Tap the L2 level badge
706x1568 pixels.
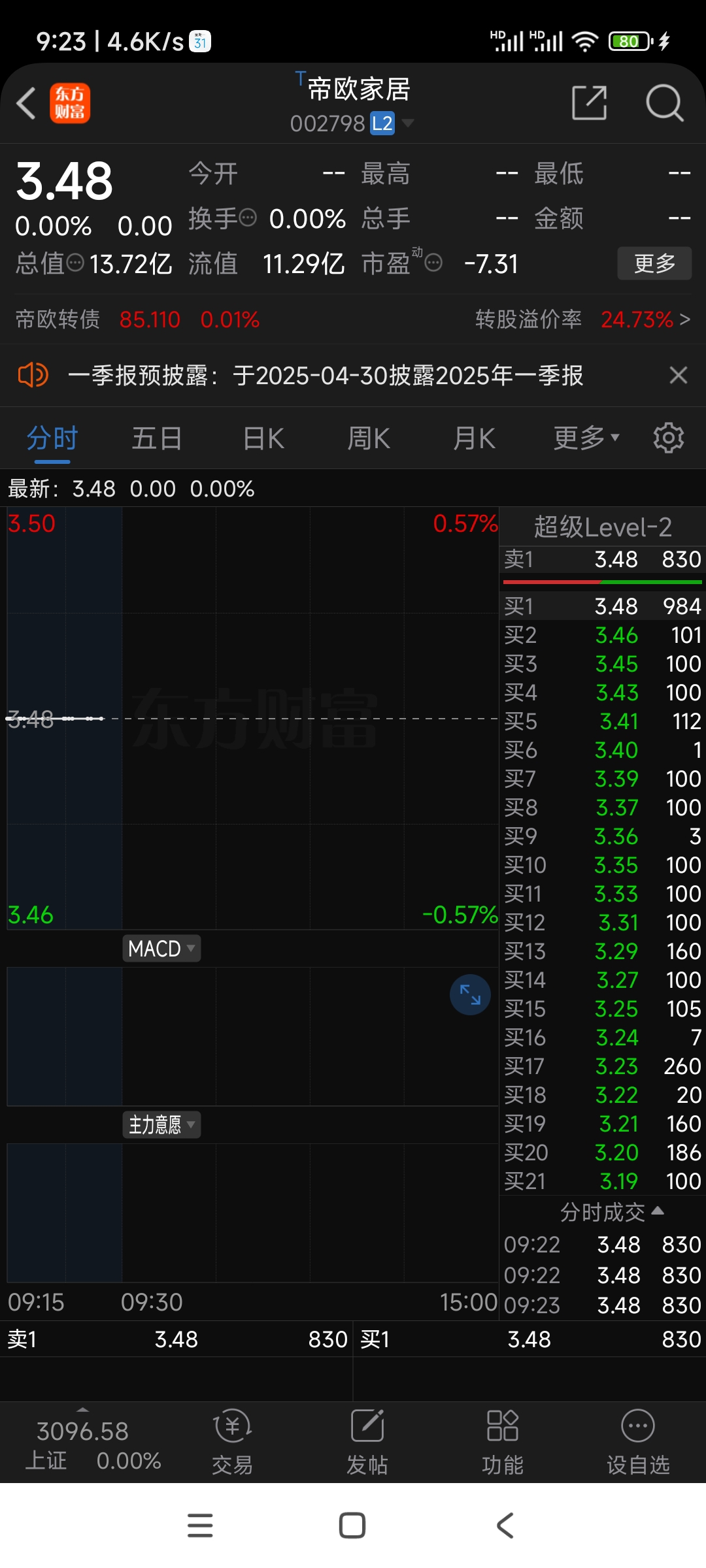(382, 123)
